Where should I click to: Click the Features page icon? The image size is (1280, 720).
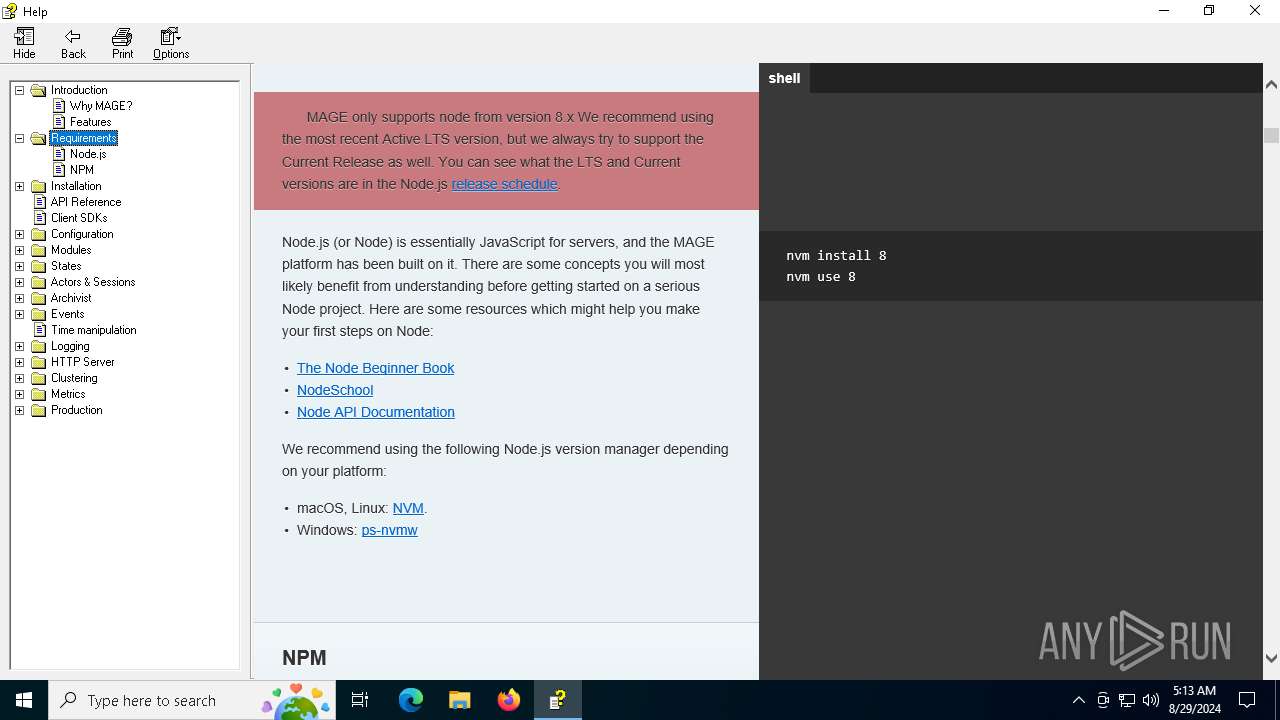pos(60,122)
